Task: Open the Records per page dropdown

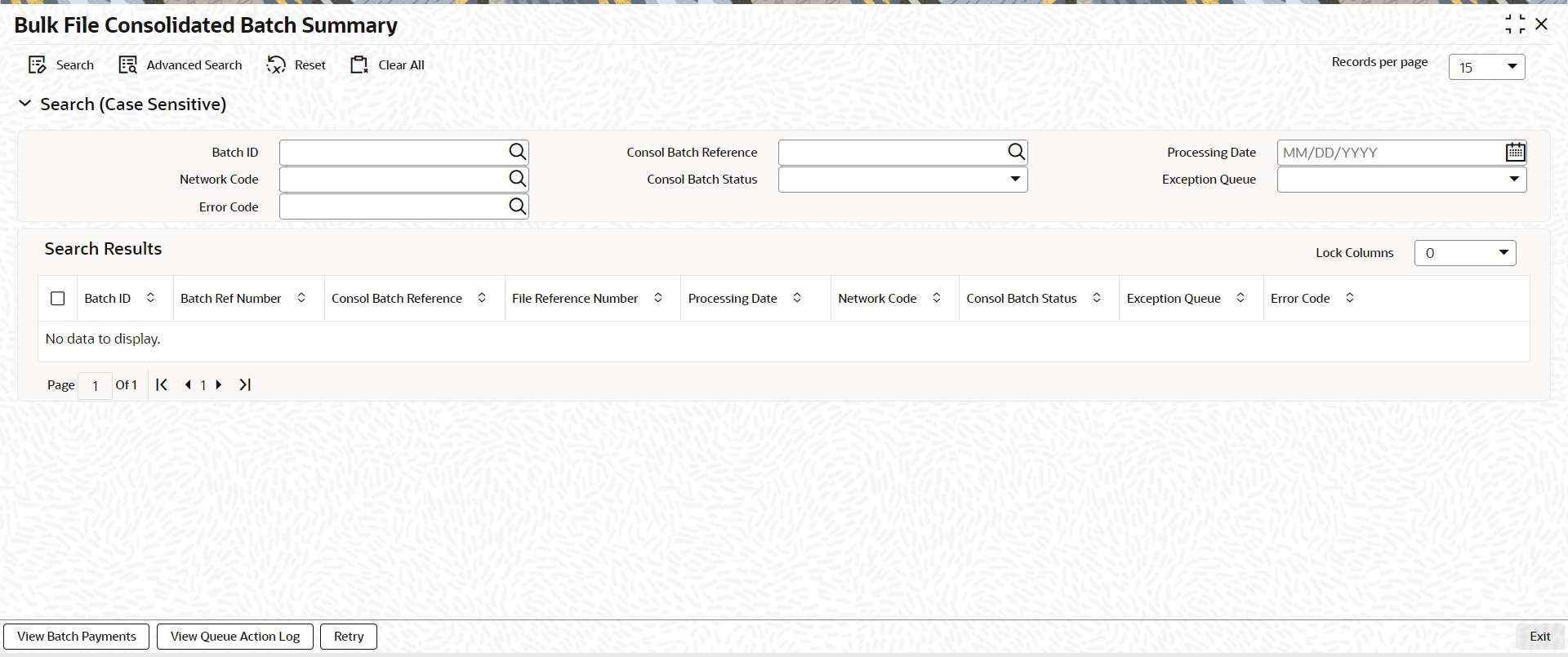Action: tap(1486, 67)
